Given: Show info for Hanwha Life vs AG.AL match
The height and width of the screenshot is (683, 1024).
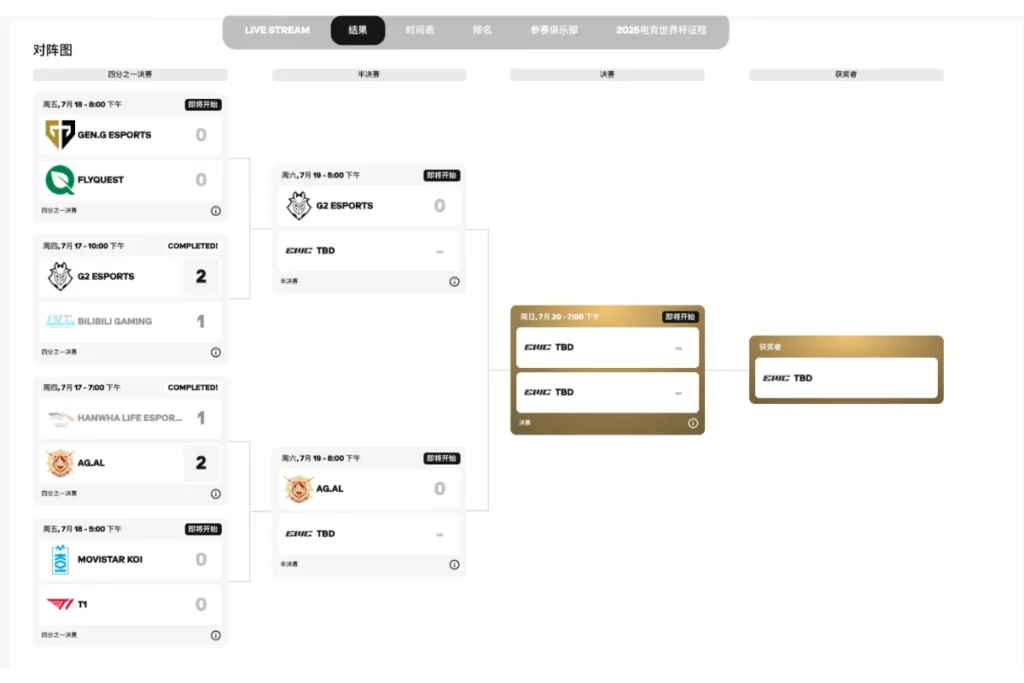Looking at the screenshot, I should [216, 494].
